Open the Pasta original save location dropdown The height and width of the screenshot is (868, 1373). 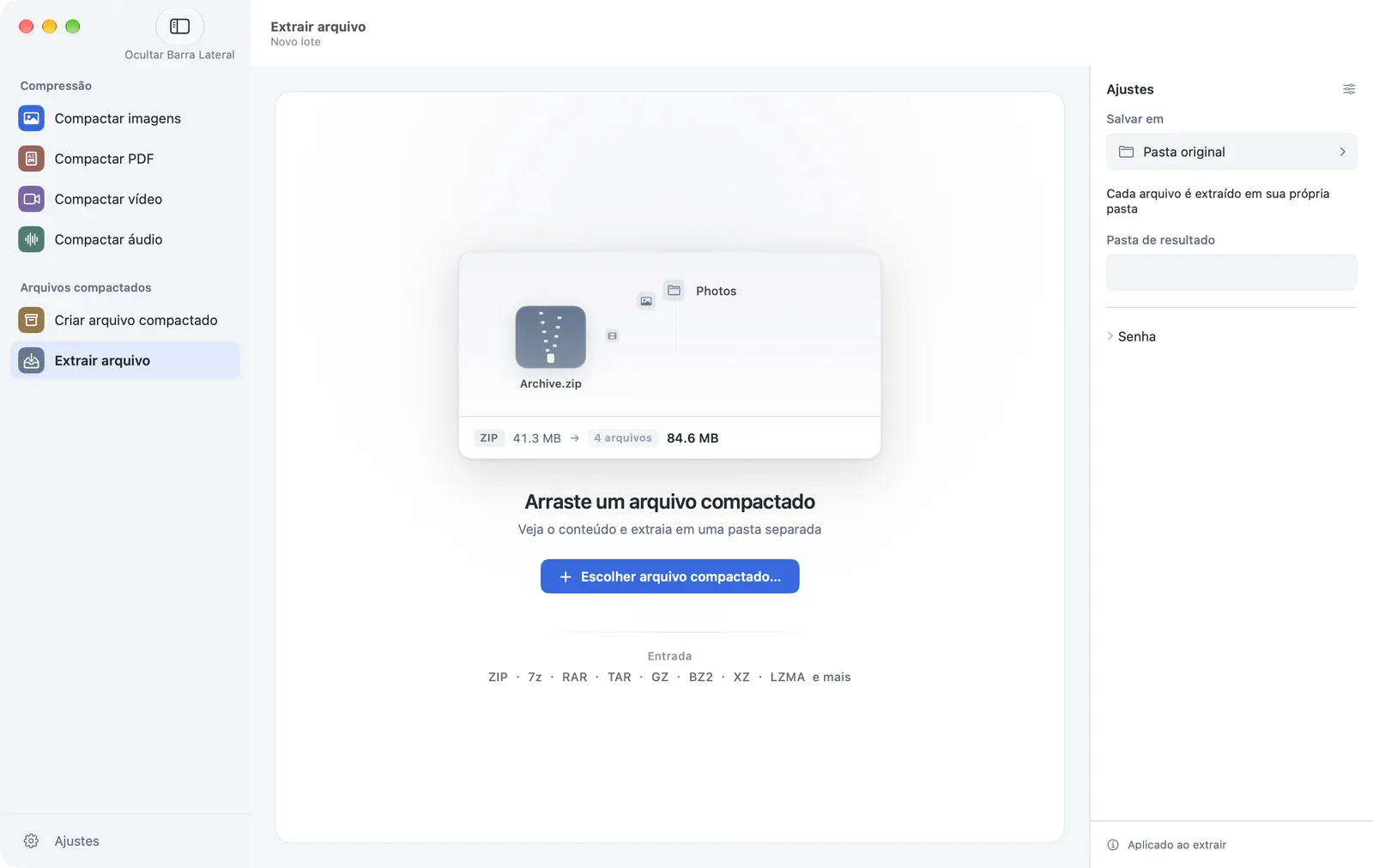click(x=1231, y=152)
